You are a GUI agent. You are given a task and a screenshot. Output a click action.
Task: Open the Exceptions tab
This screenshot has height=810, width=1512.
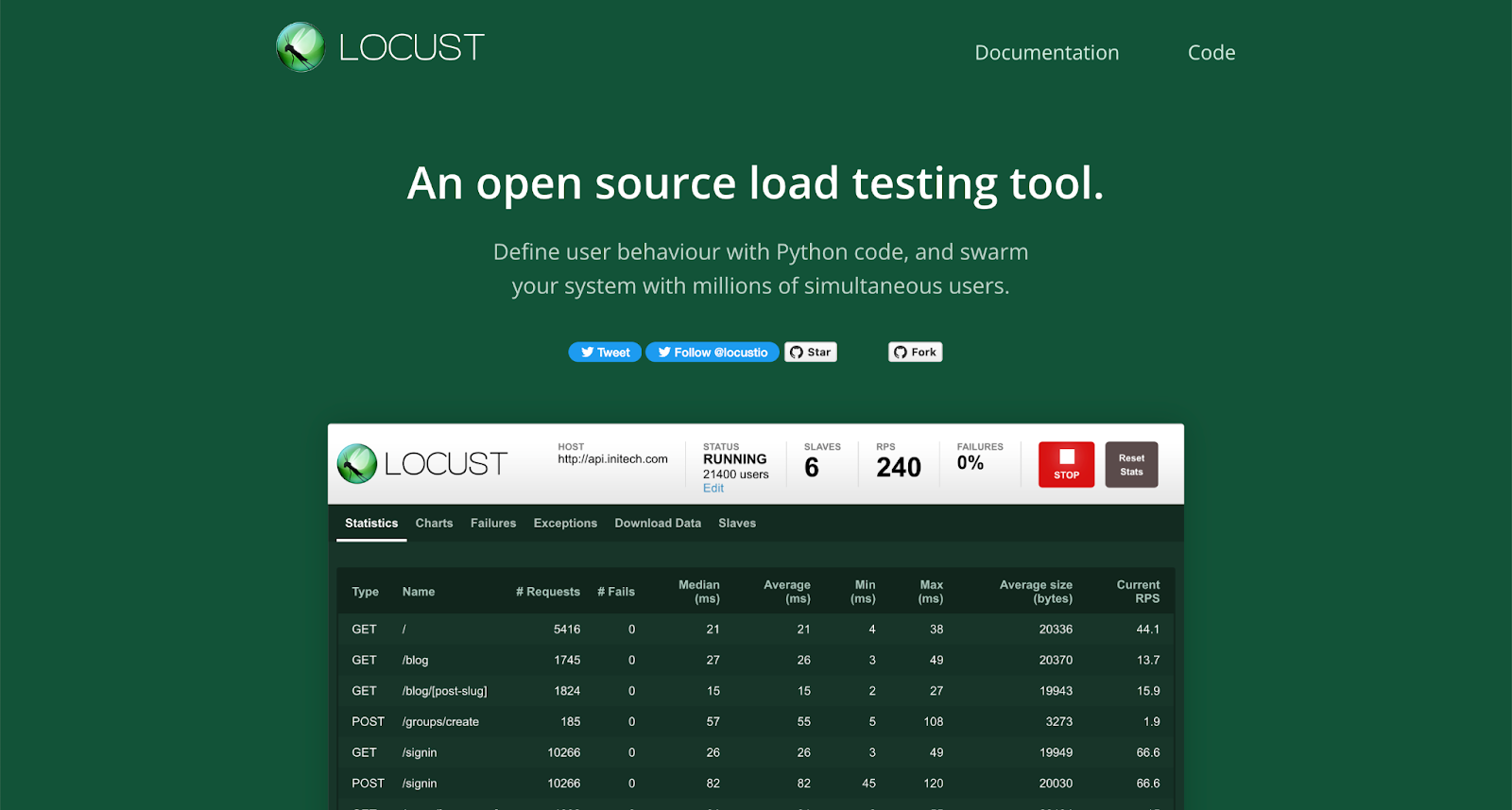(x=565, y=523)
